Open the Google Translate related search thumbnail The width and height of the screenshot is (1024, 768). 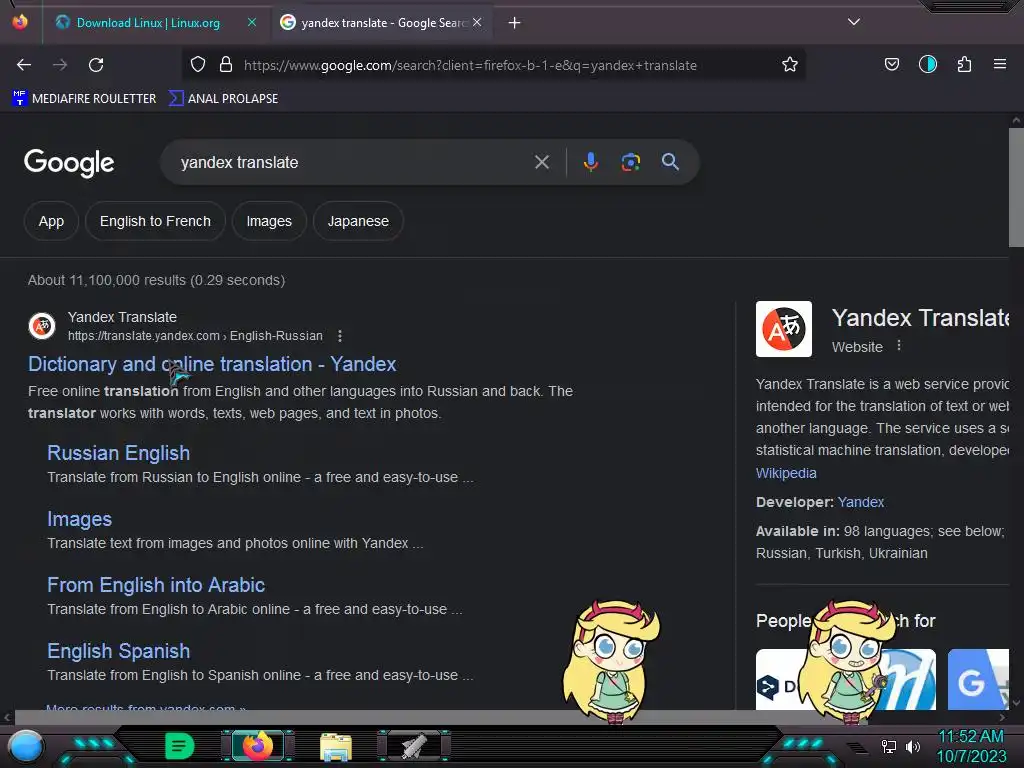coord(978,679)
